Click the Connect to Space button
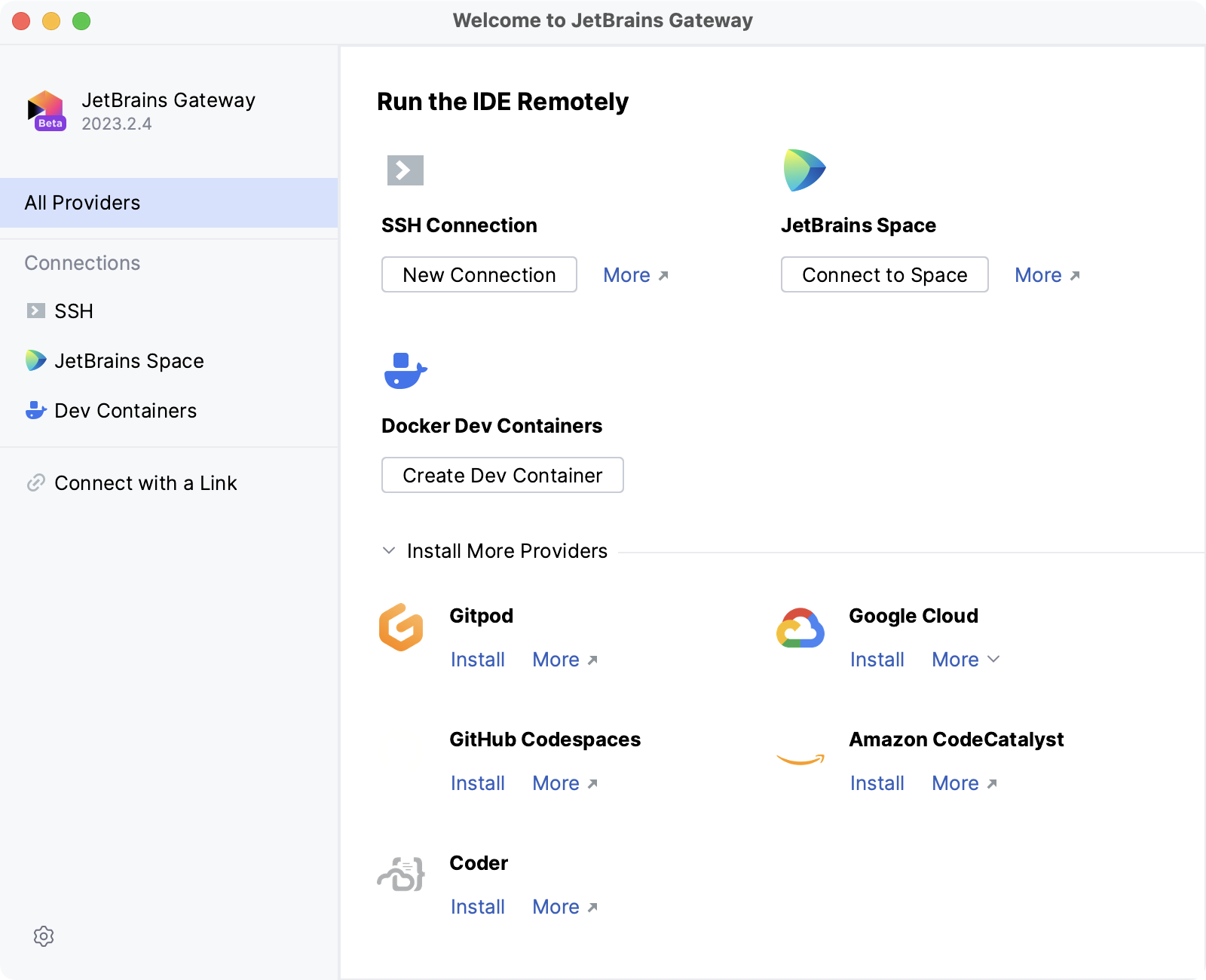This screenshot has height=980, width=1206. [884, 275]
